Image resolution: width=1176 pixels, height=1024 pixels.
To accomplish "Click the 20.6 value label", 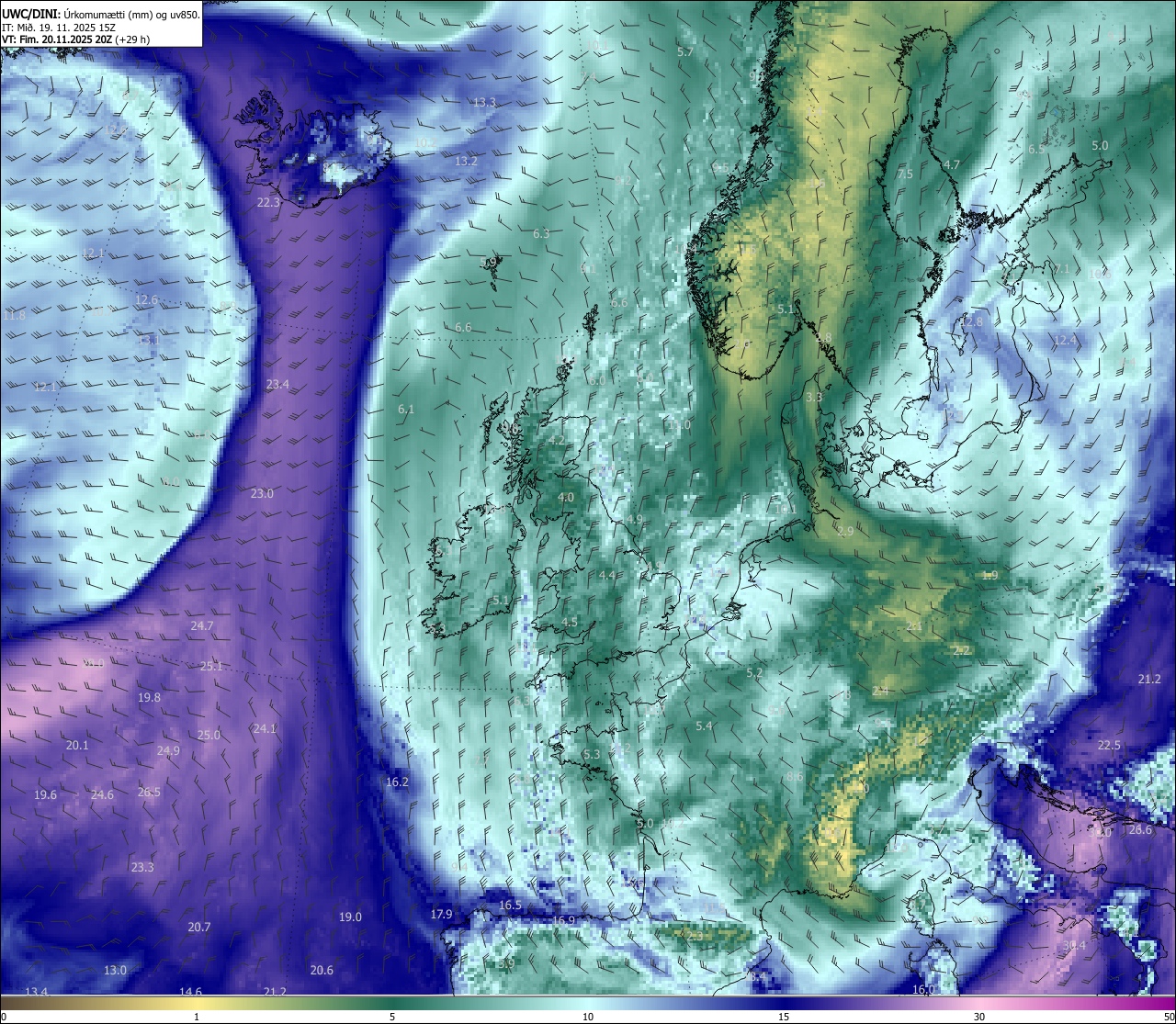I will point(322,971).
